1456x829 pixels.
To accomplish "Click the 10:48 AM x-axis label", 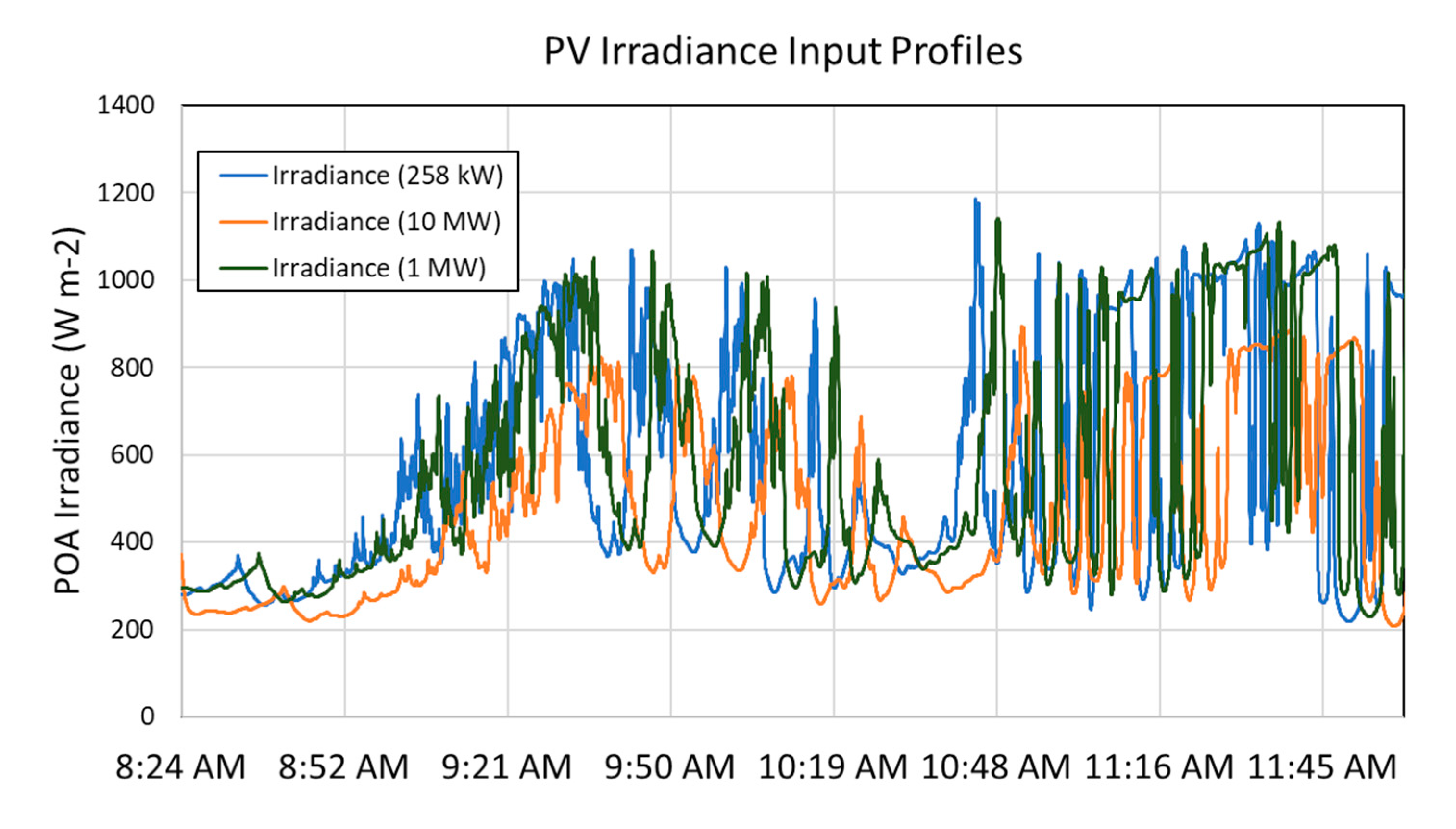I will (995, 767).
